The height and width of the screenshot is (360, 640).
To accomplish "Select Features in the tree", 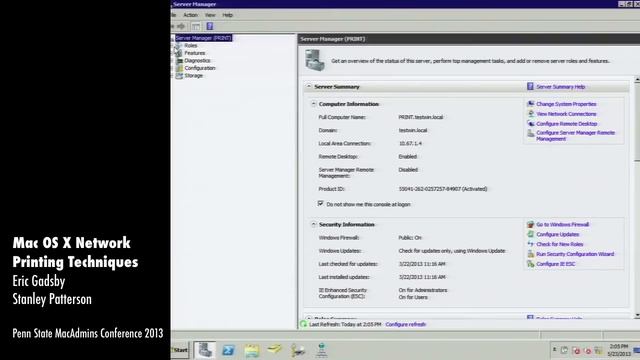I will click(195, 53).
